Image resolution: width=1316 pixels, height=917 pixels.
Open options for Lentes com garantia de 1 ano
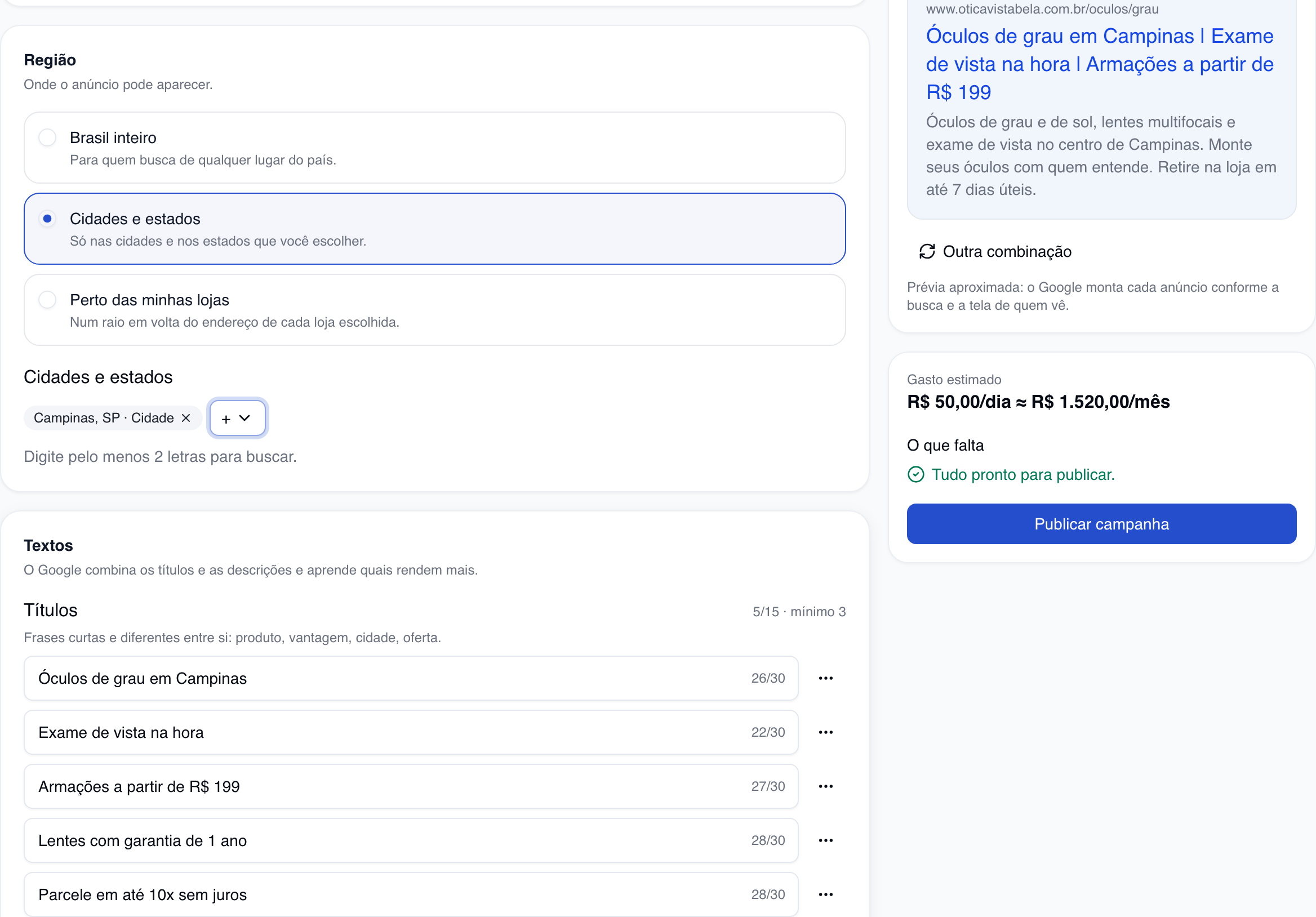tap(825, 840)
